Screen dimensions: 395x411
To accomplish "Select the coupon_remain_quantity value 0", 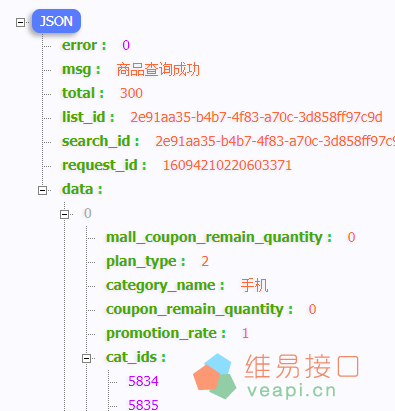I will (x=312, y=309).
